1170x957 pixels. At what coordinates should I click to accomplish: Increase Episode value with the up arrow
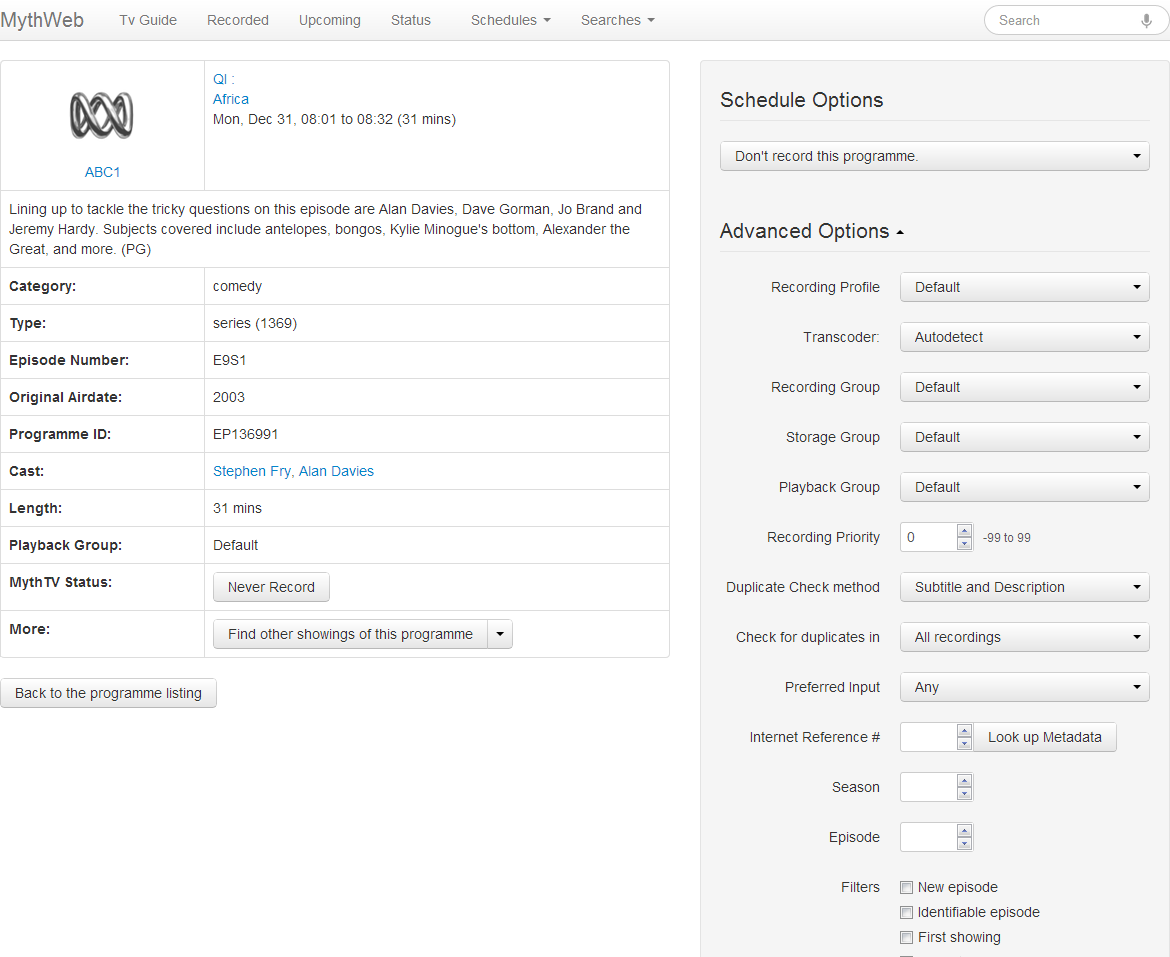tap(964, 831)
